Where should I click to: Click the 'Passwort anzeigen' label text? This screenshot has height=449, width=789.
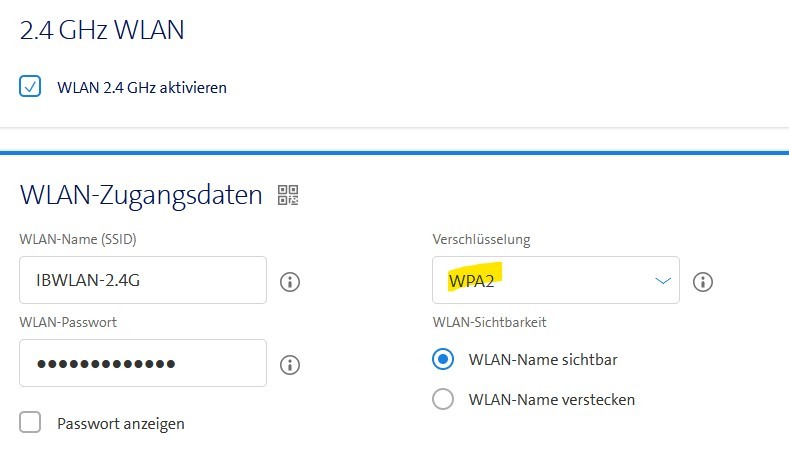(121, 423)
